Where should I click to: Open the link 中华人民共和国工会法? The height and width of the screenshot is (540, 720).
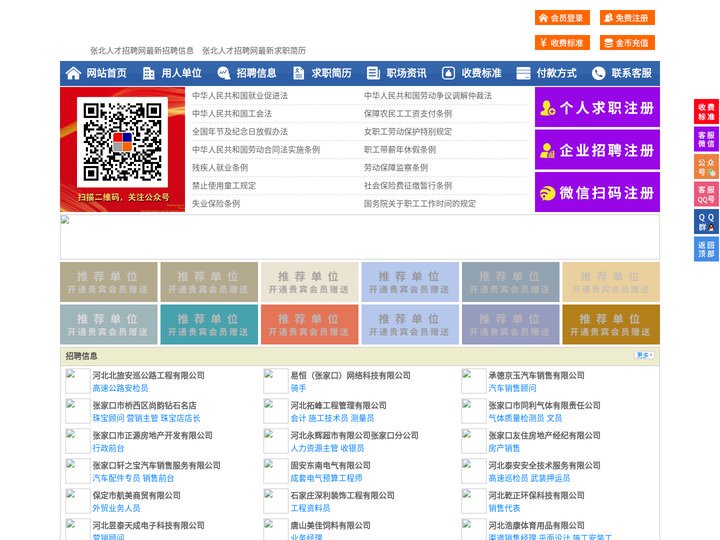[232, 113]
